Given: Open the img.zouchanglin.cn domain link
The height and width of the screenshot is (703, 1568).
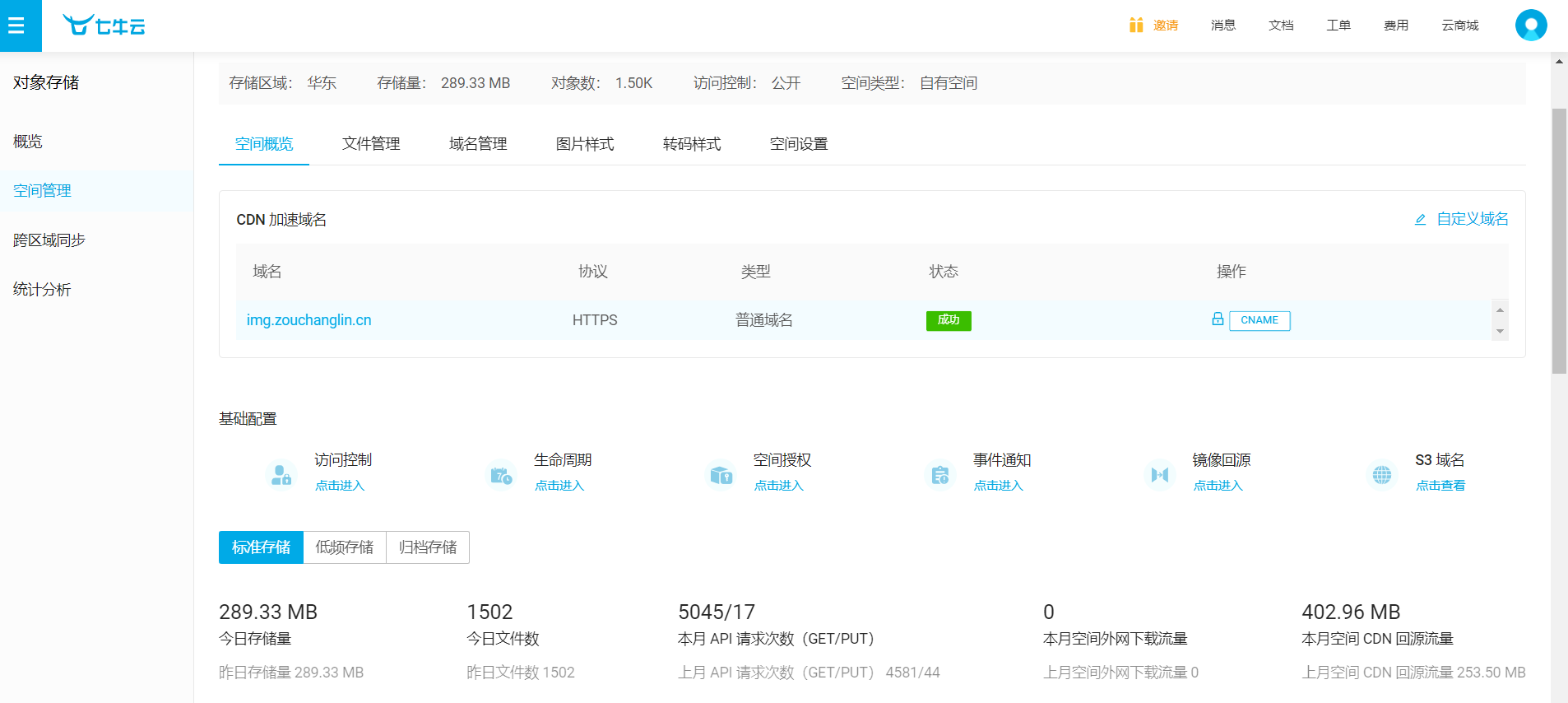Looking at the screenshot, I should [309, 320].
